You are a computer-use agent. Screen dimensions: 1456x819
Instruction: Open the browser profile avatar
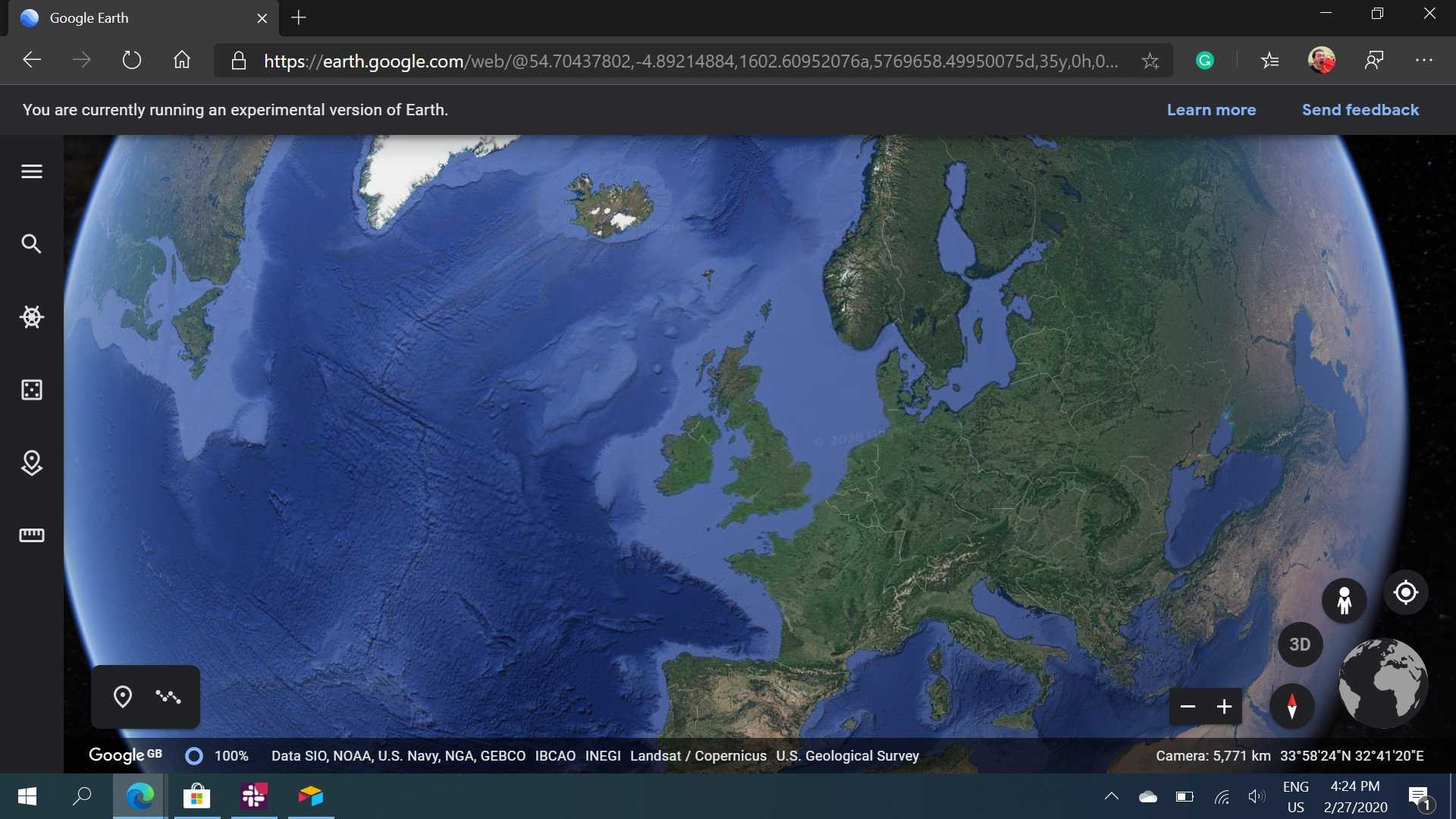[1322, 60]
